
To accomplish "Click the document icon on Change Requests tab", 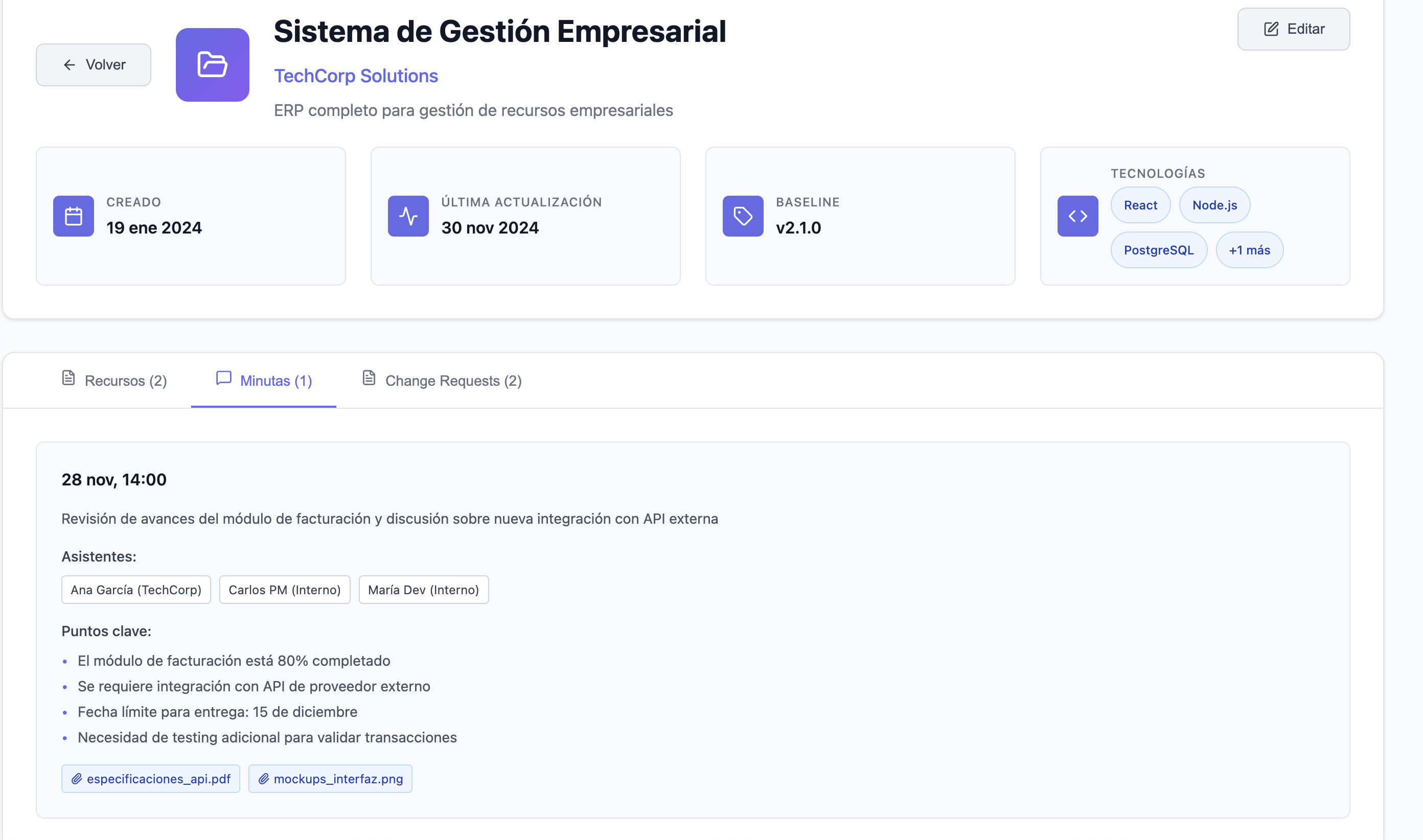I will (x=369, y=378).
